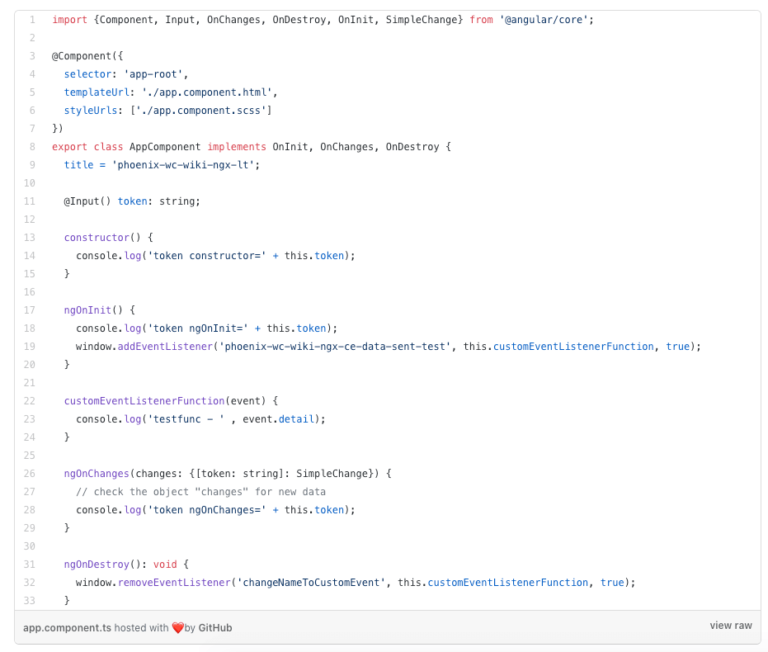Select the heart icon in the gist footer
768x652 pixels.
click(x=178, y=628)
